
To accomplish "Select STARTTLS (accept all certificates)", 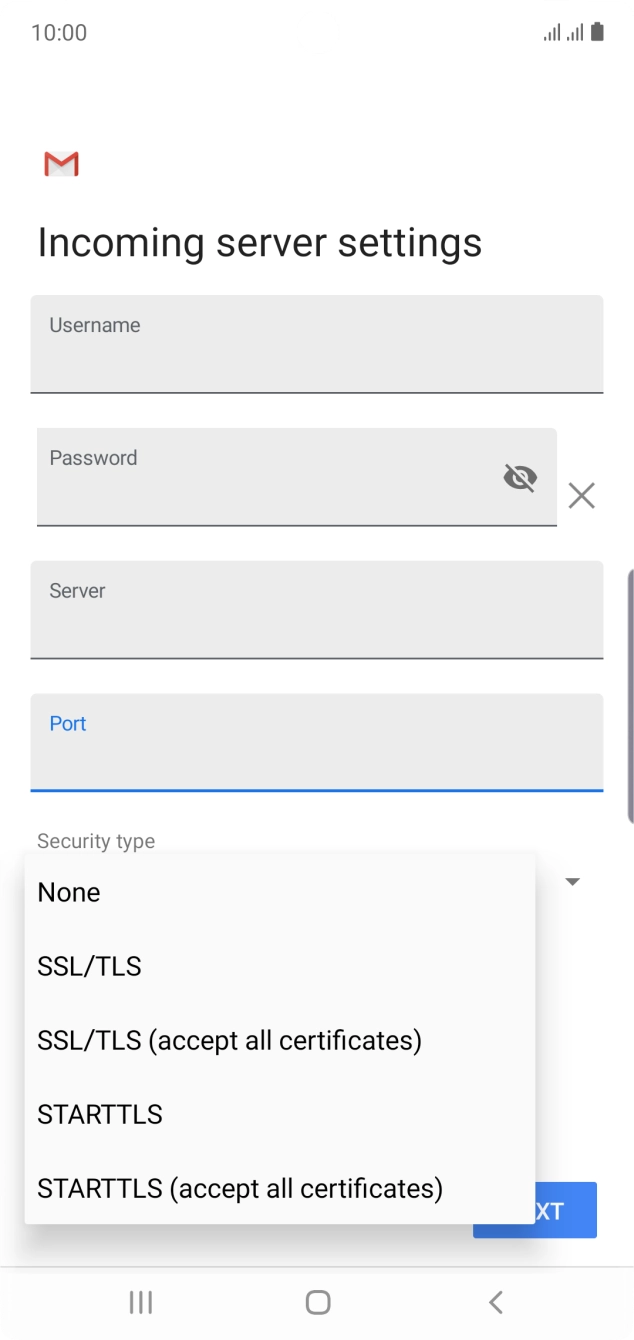I will click(x=239, y=1188).
